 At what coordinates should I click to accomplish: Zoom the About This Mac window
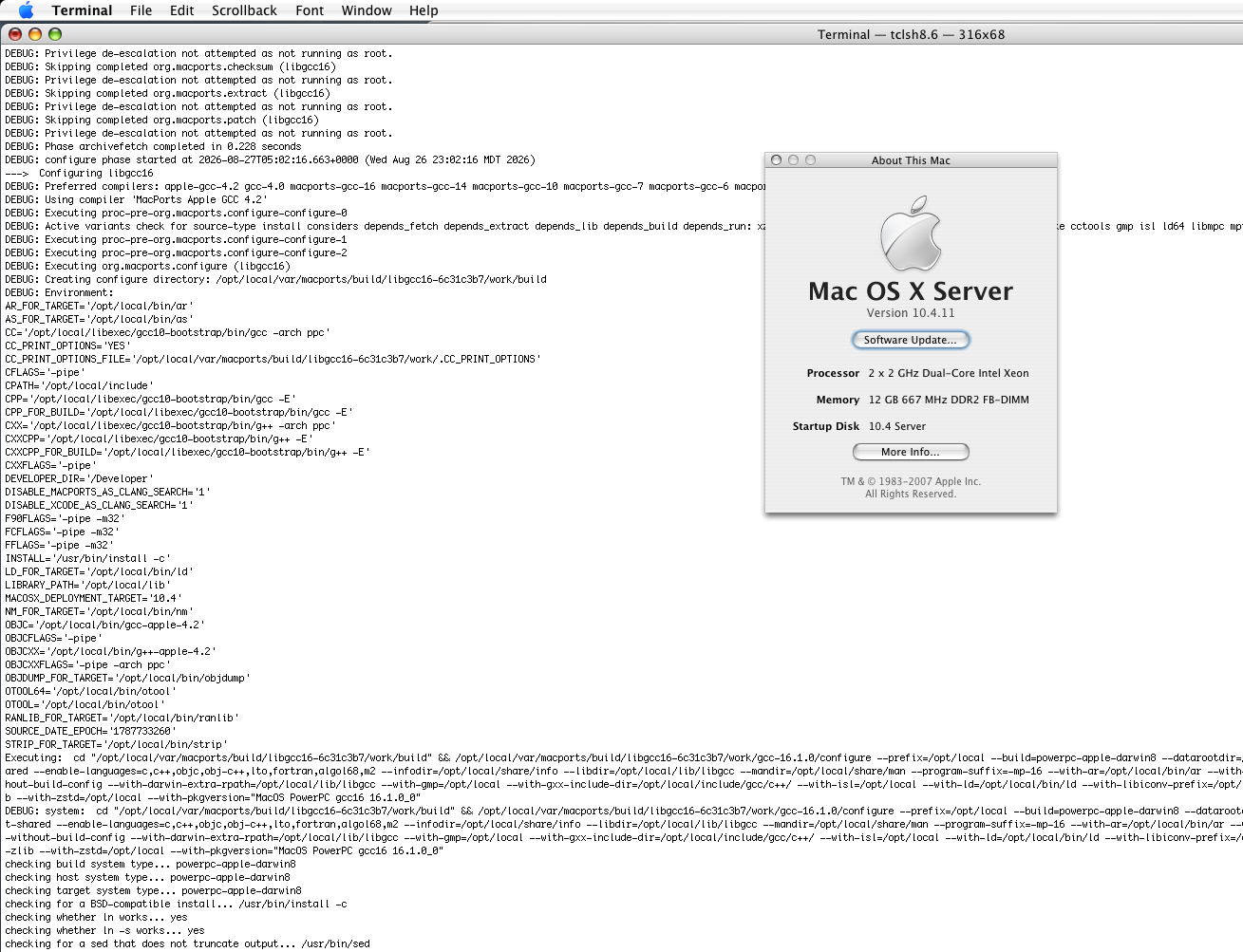click(x=810, y=160)
